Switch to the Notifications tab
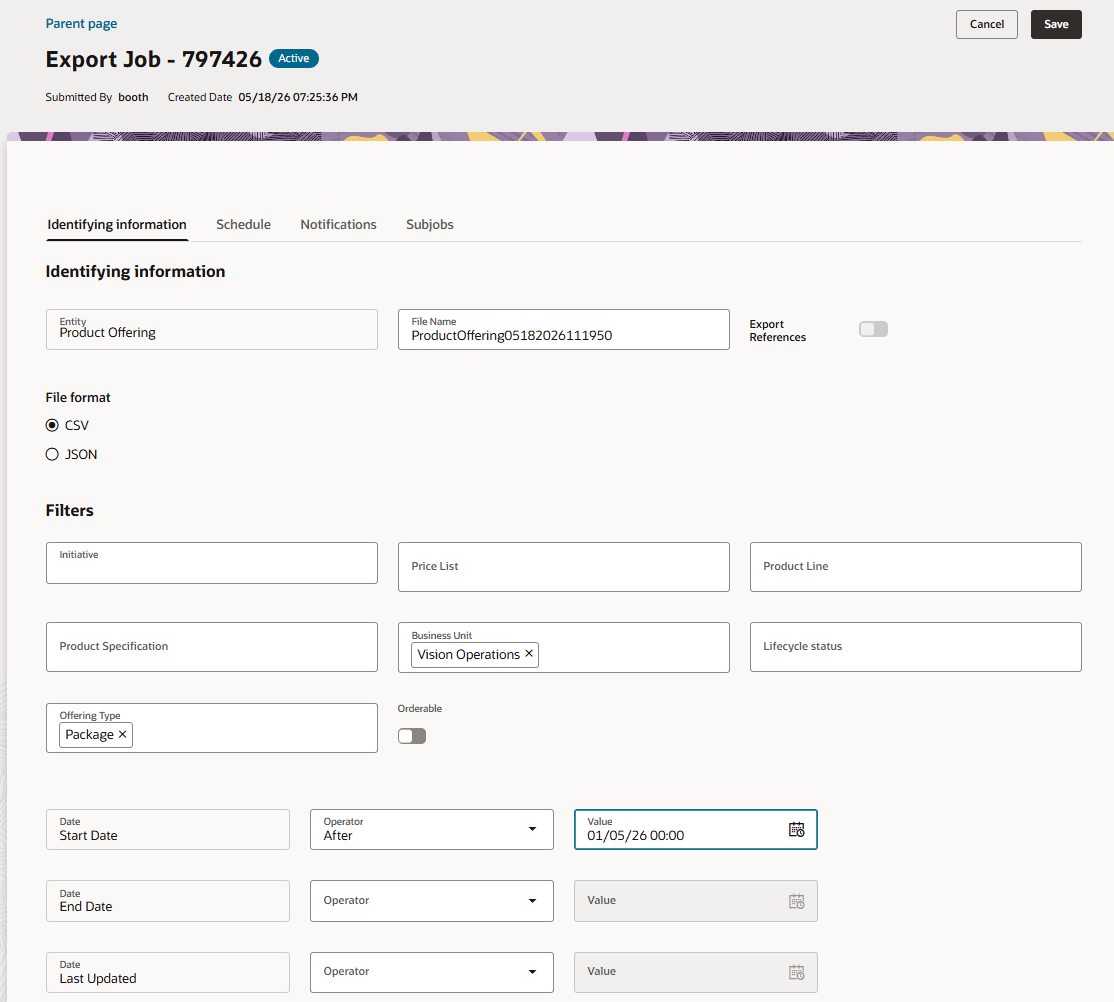The width and height of the screenshot is (1114, 1002). (338, 225)
